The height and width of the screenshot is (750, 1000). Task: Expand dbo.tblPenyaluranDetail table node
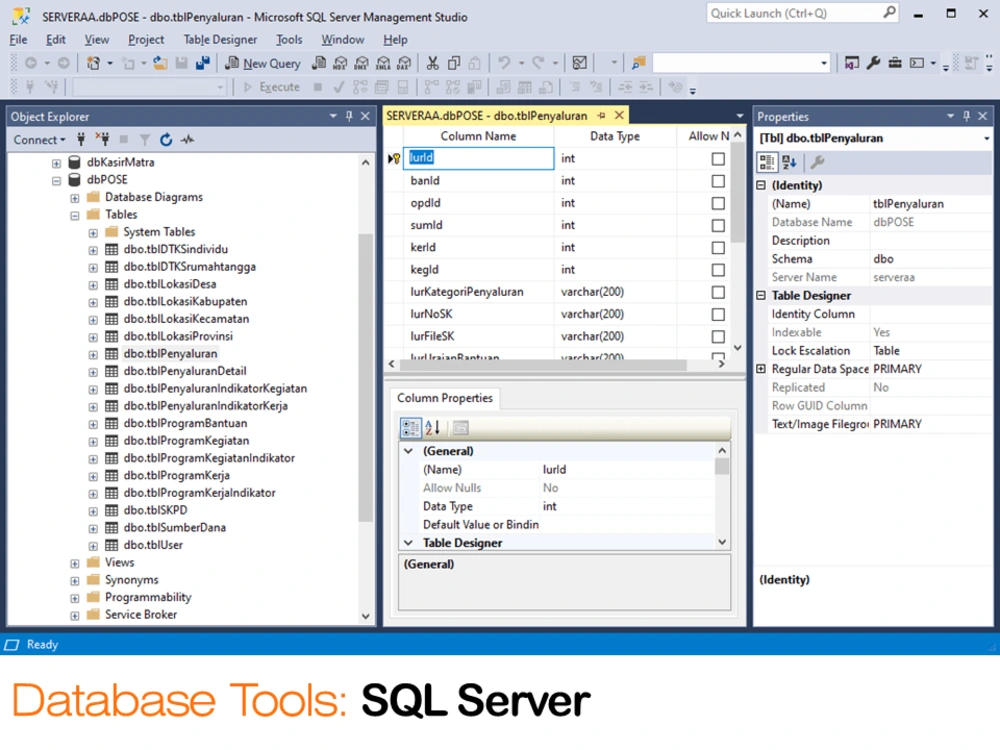93,372
